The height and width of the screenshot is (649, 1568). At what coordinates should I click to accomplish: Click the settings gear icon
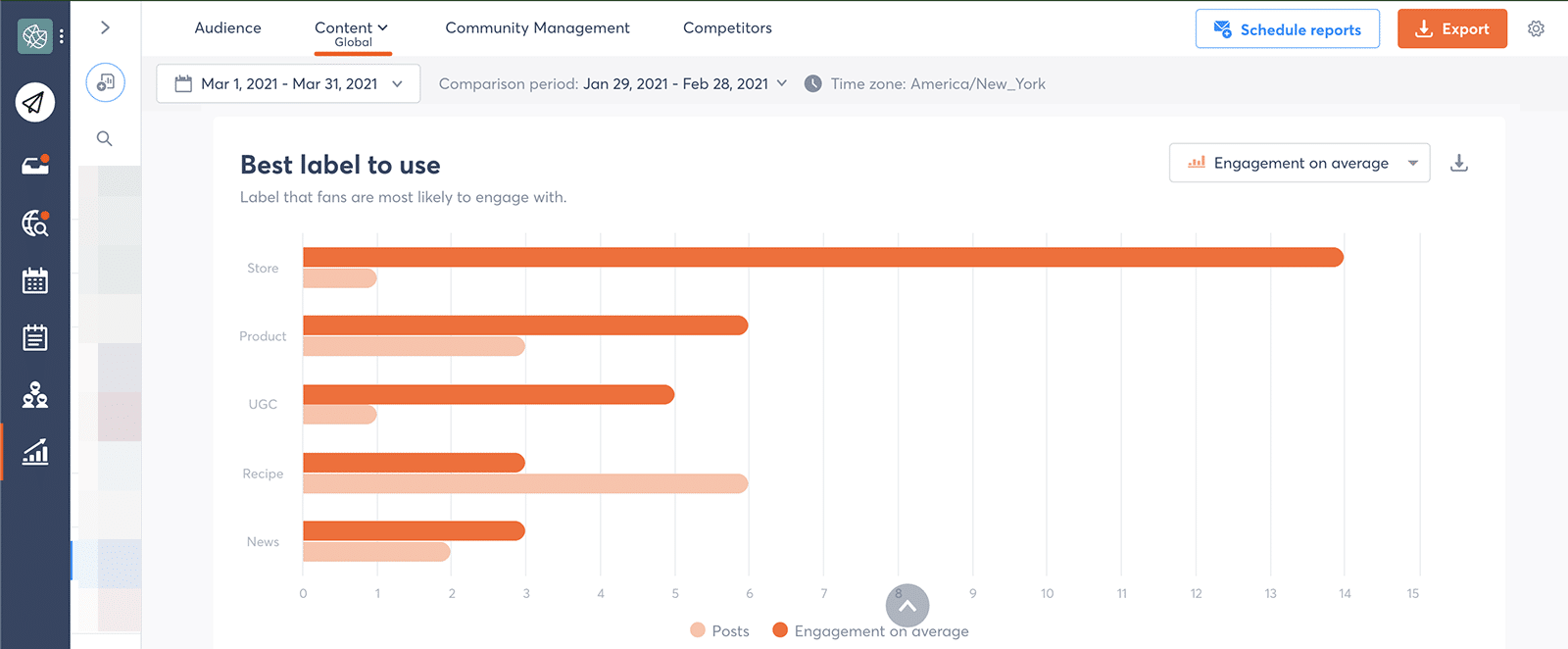tap(1536, 29)
